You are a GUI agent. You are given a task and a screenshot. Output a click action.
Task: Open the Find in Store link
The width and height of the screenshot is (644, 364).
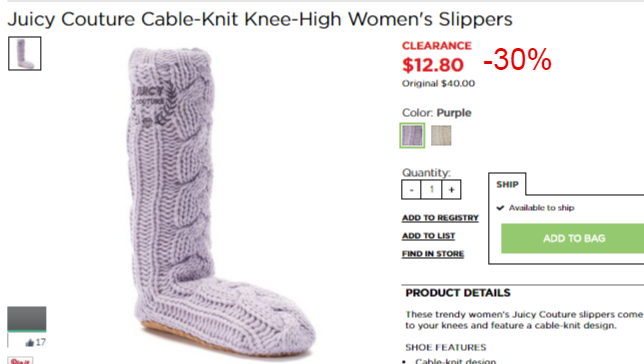click(x=433, y=254)
